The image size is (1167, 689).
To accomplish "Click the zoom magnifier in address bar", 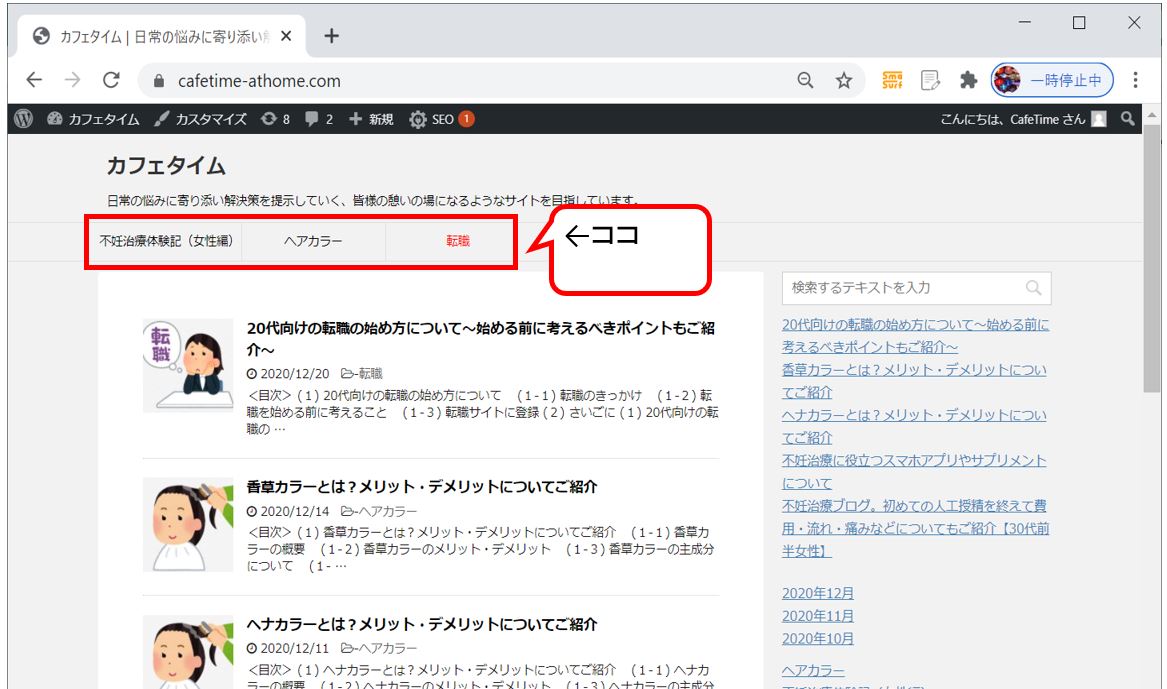I will coord(805,81).
